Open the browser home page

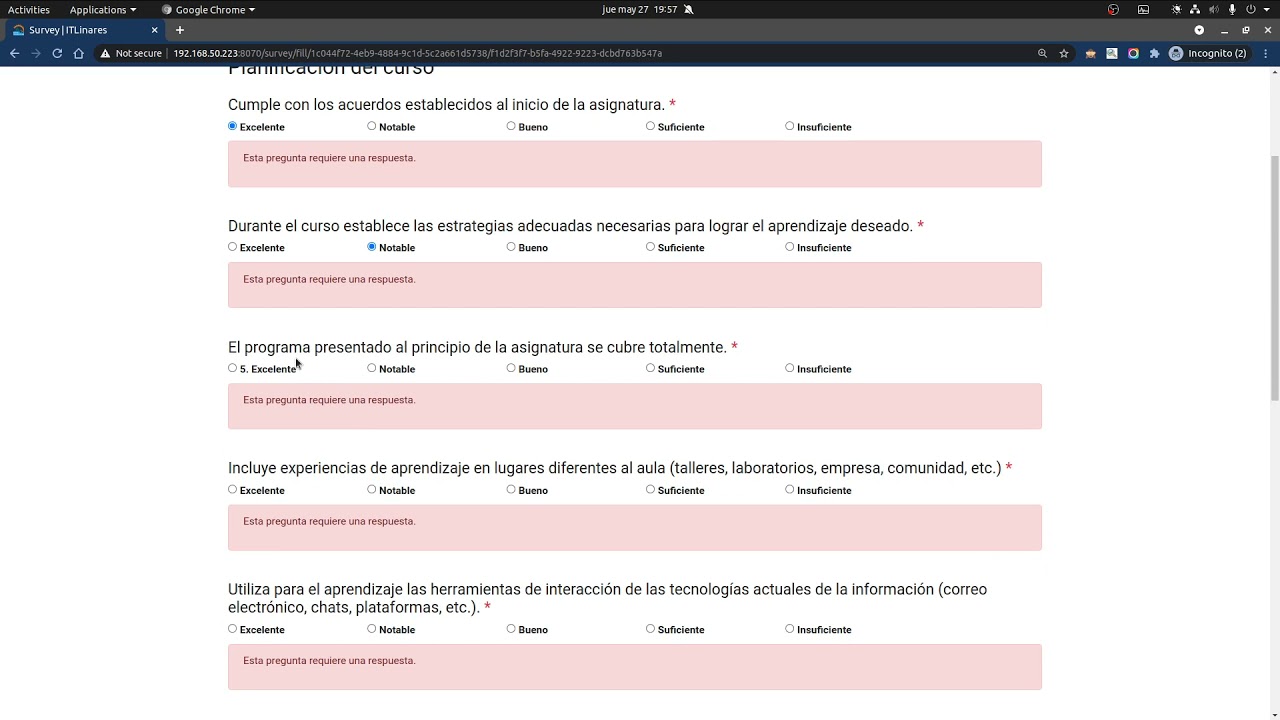click(x=78, y=53)
